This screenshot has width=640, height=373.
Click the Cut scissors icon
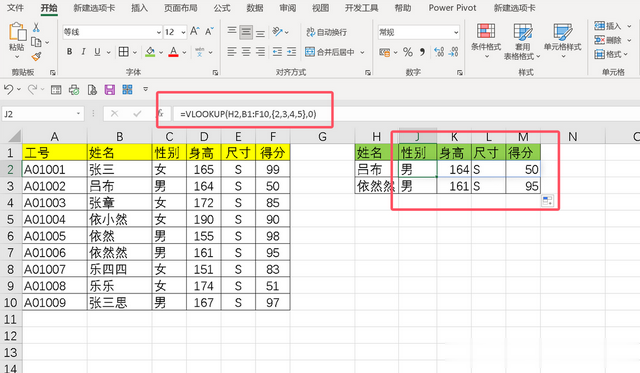coord(36,28)
